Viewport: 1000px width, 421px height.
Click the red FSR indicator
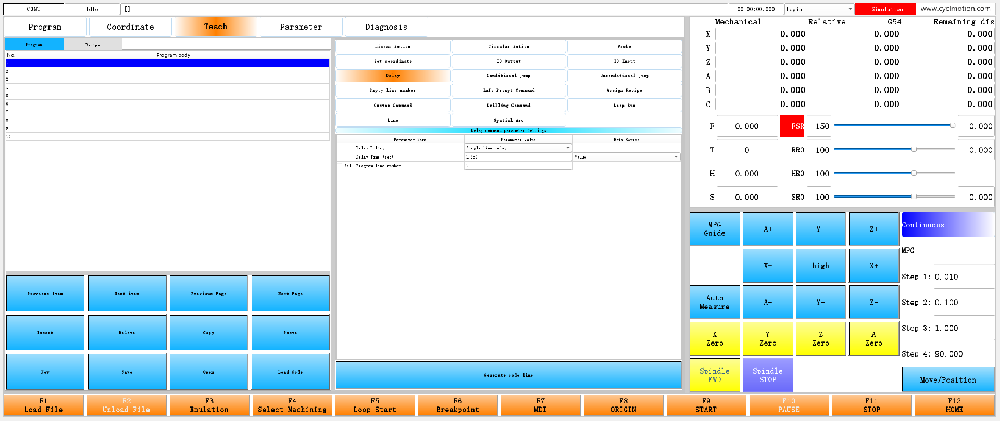coord(792,126)
